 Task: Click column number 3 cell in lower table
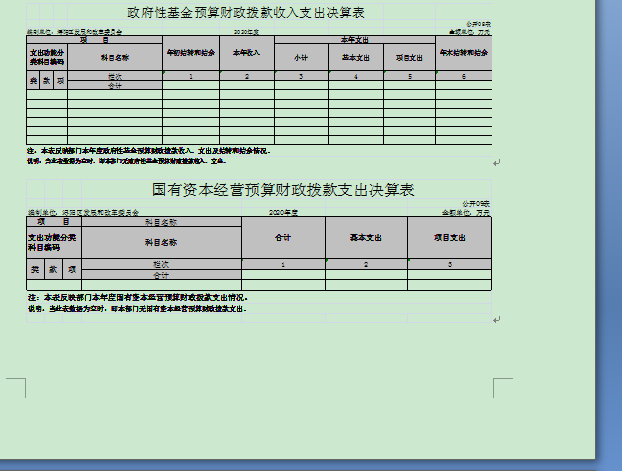(449, 264)
